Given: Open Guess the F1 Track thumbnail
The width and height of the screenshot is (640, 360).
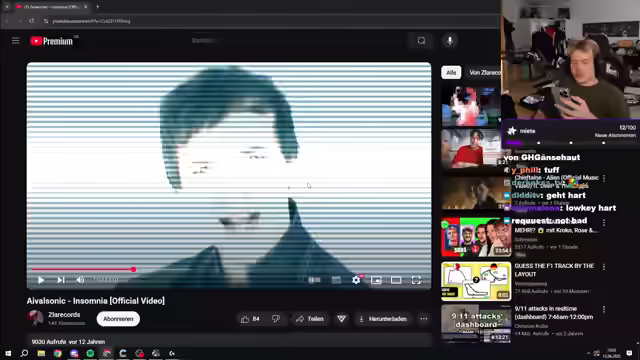Looking at the screenshot, I should click(476, 281).
